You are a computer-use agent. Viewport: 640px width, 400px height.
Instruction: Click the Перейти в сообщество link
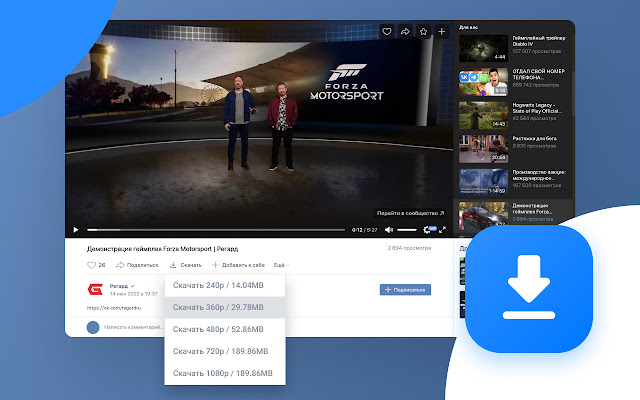410,213
